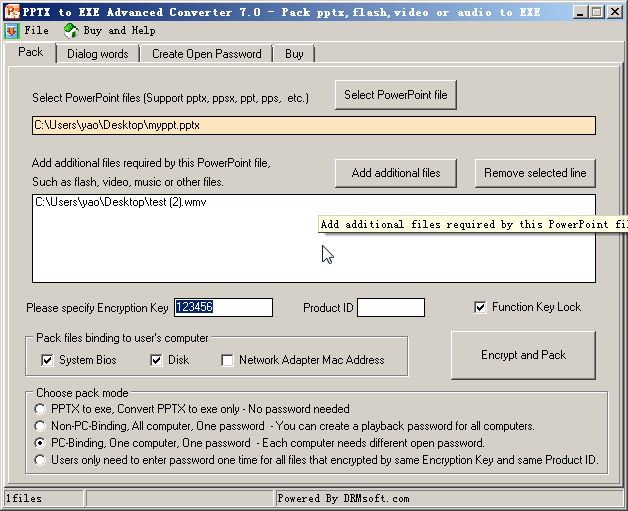The width and height of the screenshot is (628, 511).
Task: Toggle the Function Key Lock checkbox
Action: (x=480, y=307)
